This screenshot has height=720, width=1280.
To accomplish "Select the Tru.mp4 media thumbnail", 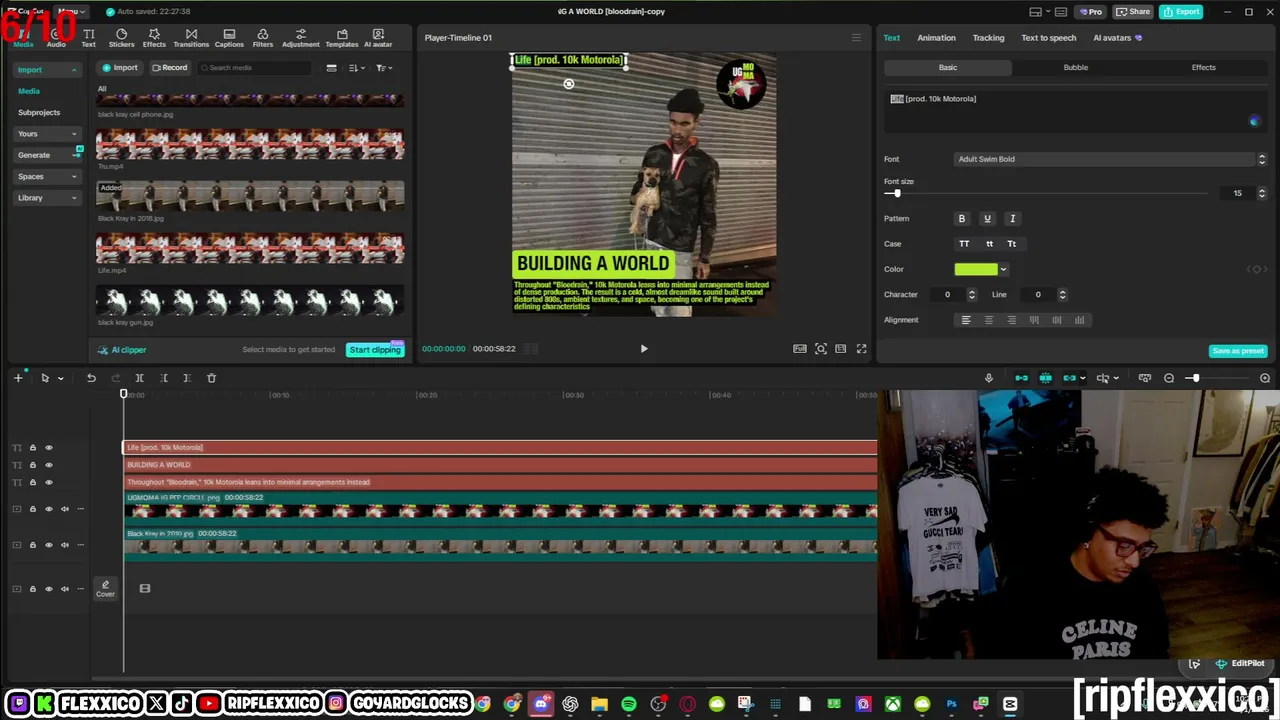I will pos(250,144).
